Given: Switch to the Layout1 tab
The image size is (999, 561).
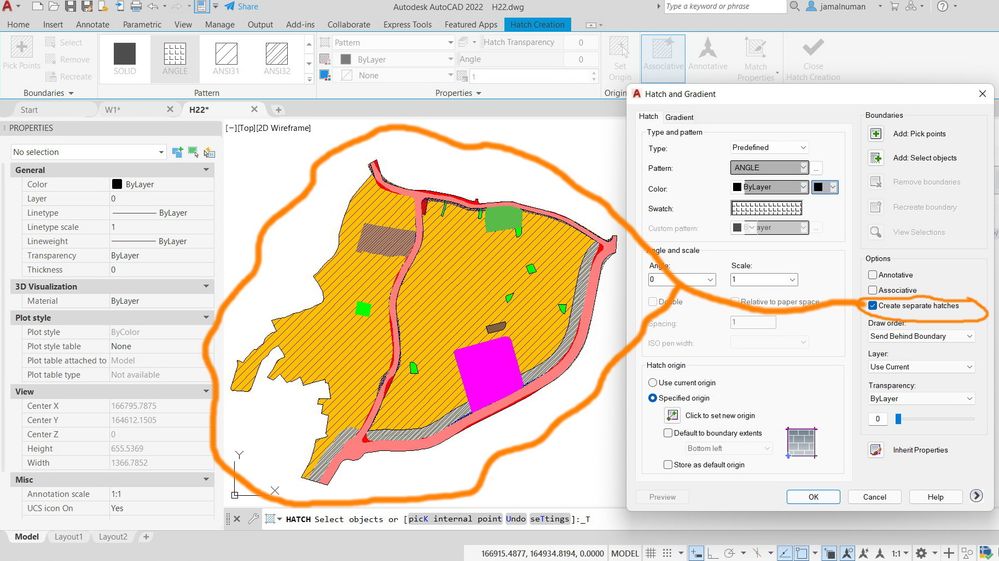Looking at the screenshot, I should tap(68, 537).
